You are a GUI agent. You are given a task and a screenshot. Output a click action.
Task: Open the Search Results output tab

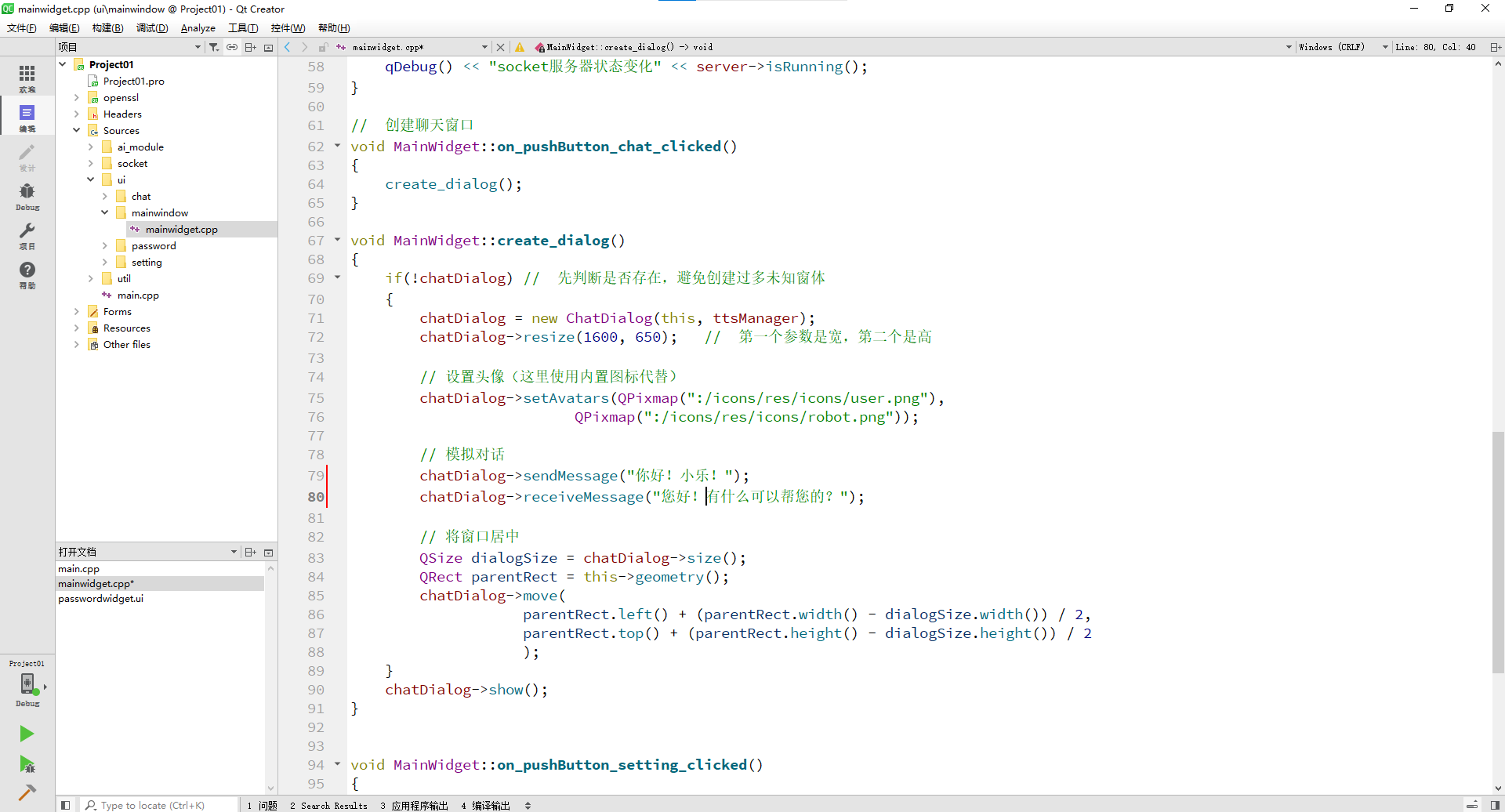click(x=328, y=805)
